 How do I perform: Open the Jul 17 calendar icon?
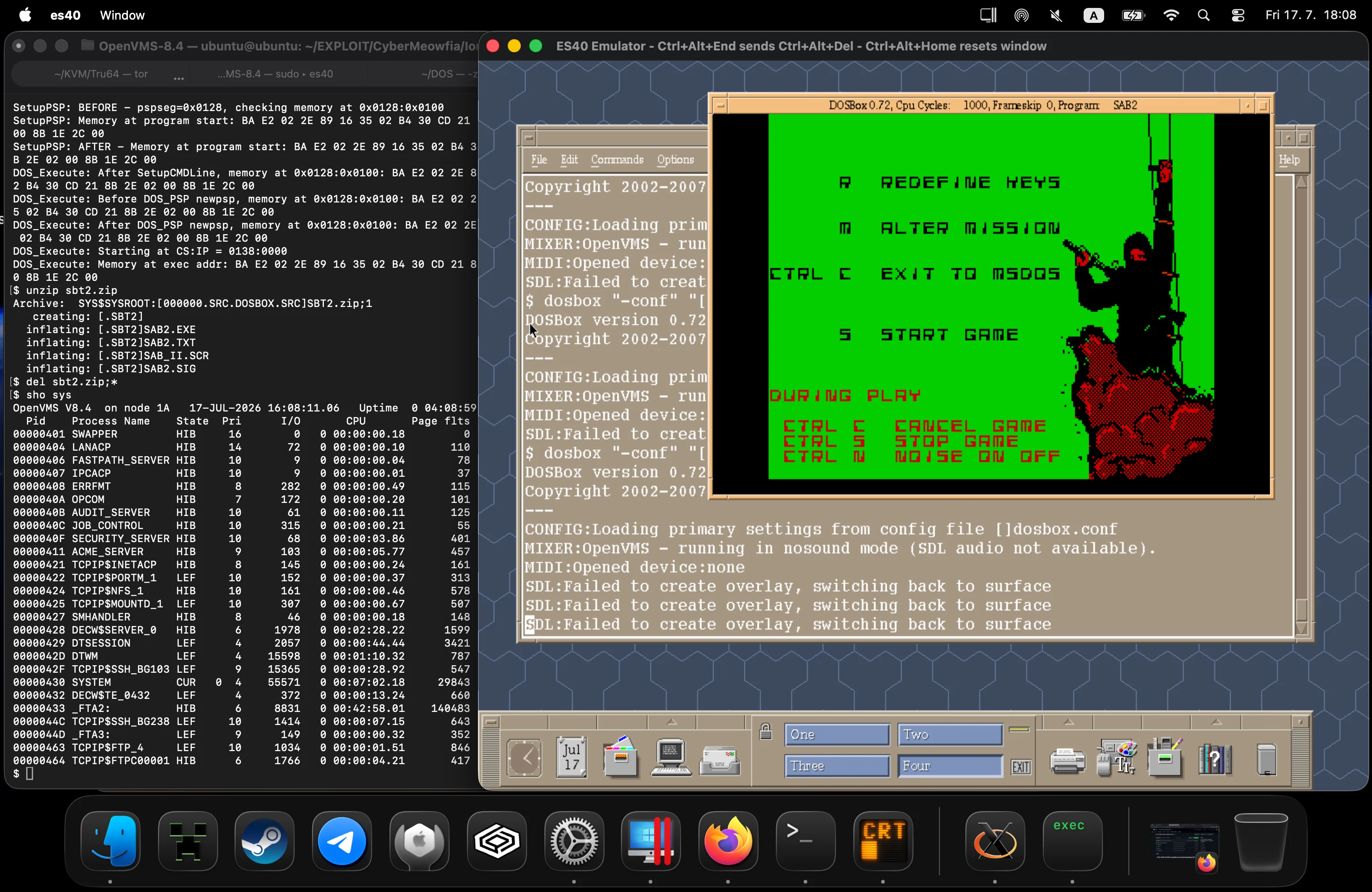coord(571,757)
